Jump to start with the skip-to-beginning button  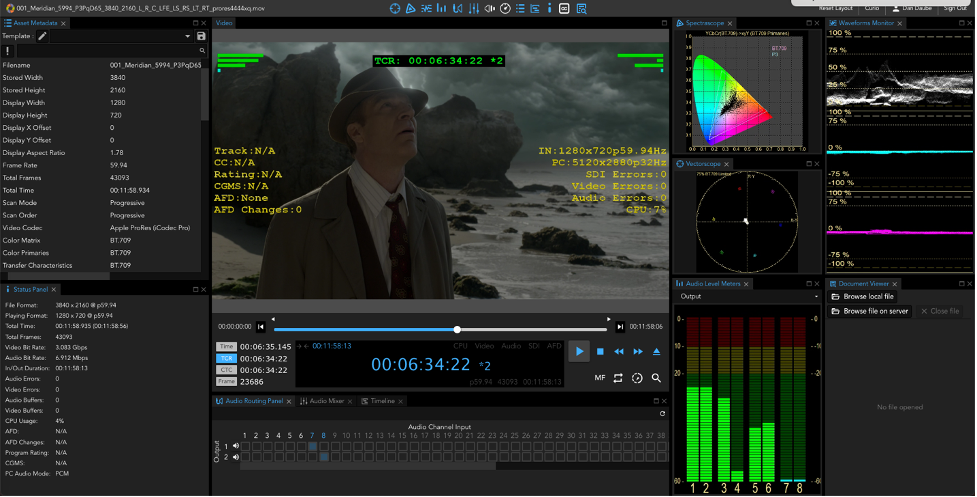click(x=261, y=326)
